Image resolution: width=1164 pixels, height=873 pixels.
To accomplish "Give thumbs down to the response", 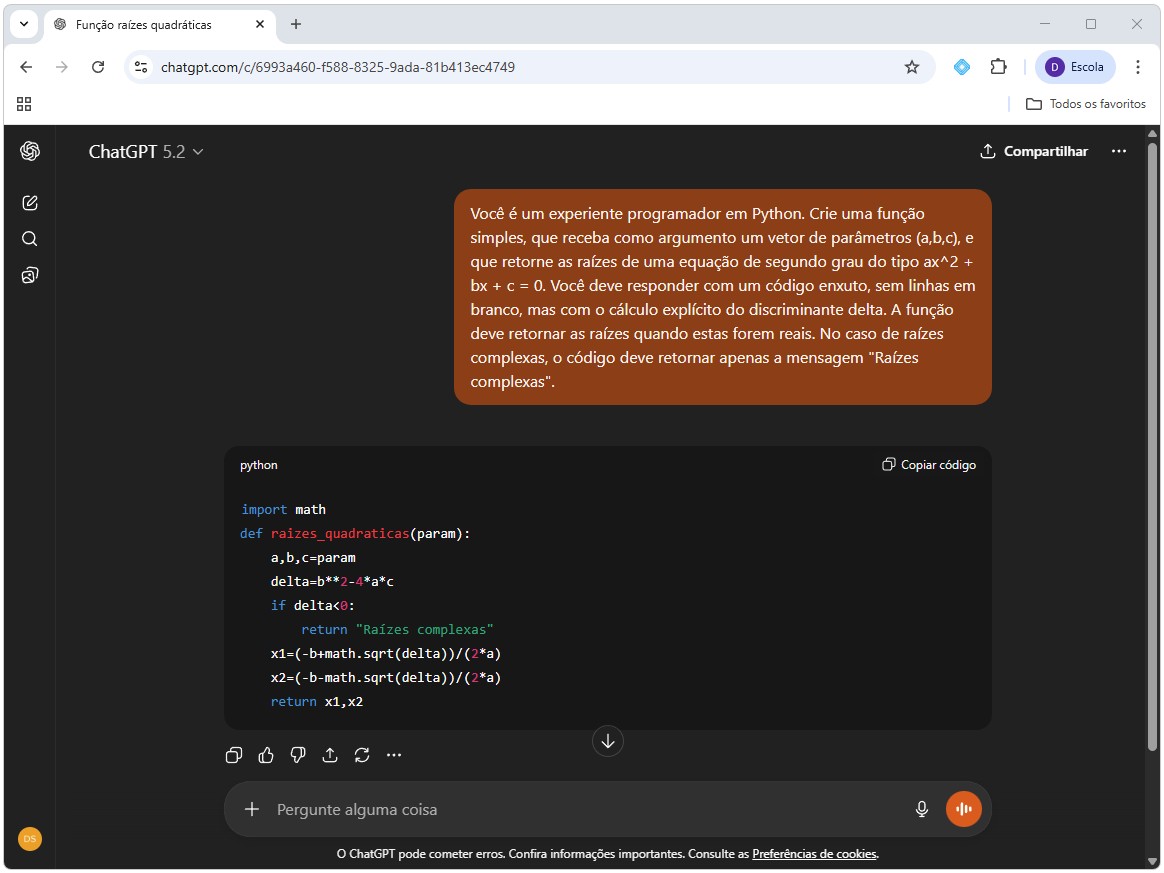I will (298, 755).
